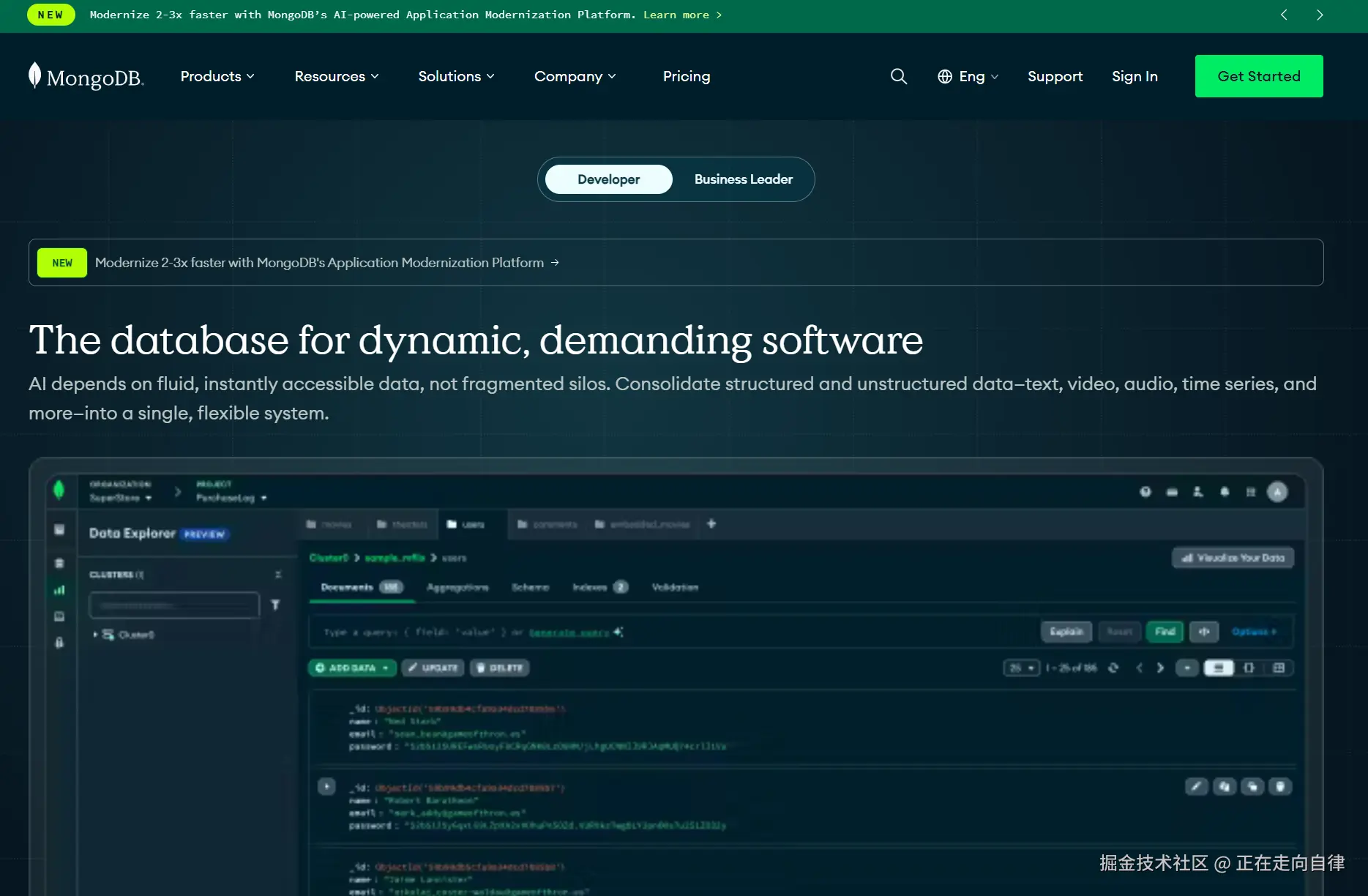The height and width of the screenshot is (896, 1368).
Task: Click the search magnifier icon
Action: tap(898, 76)
